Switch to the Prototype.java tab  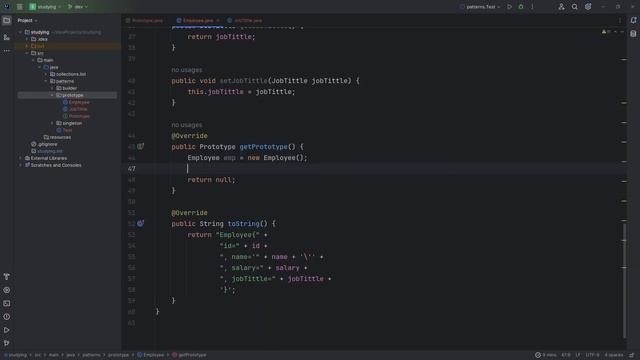(144, 20)
